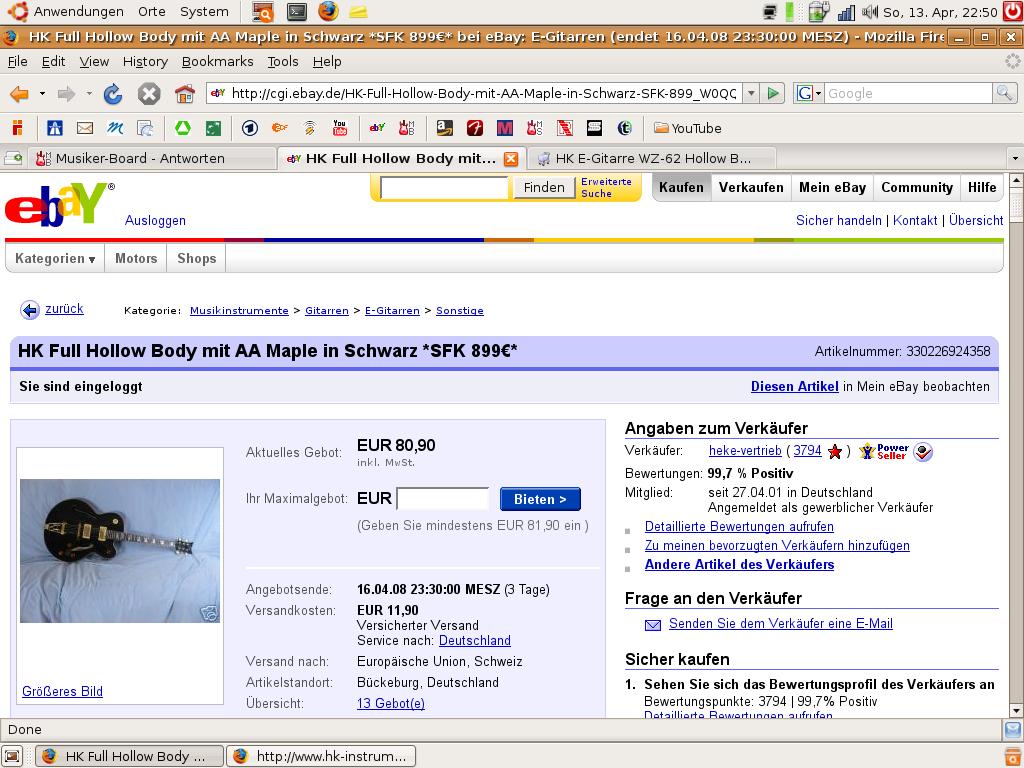Click the Ausloggen link
The height and width of the screenshot is (768, 1024).
(155, 221)
